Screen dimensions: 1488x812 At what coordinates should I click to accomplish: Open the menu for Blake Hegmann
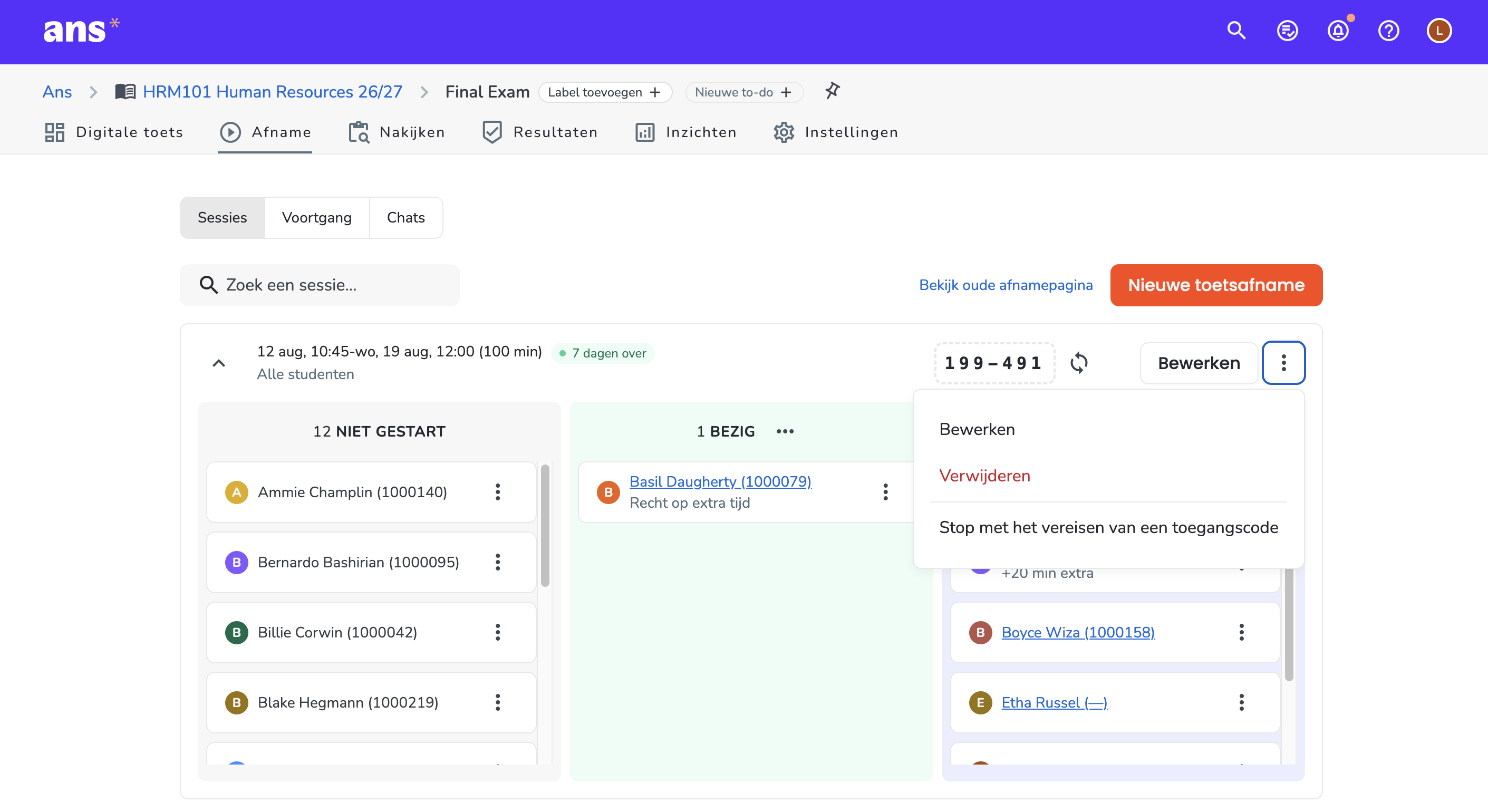[497, 702]
